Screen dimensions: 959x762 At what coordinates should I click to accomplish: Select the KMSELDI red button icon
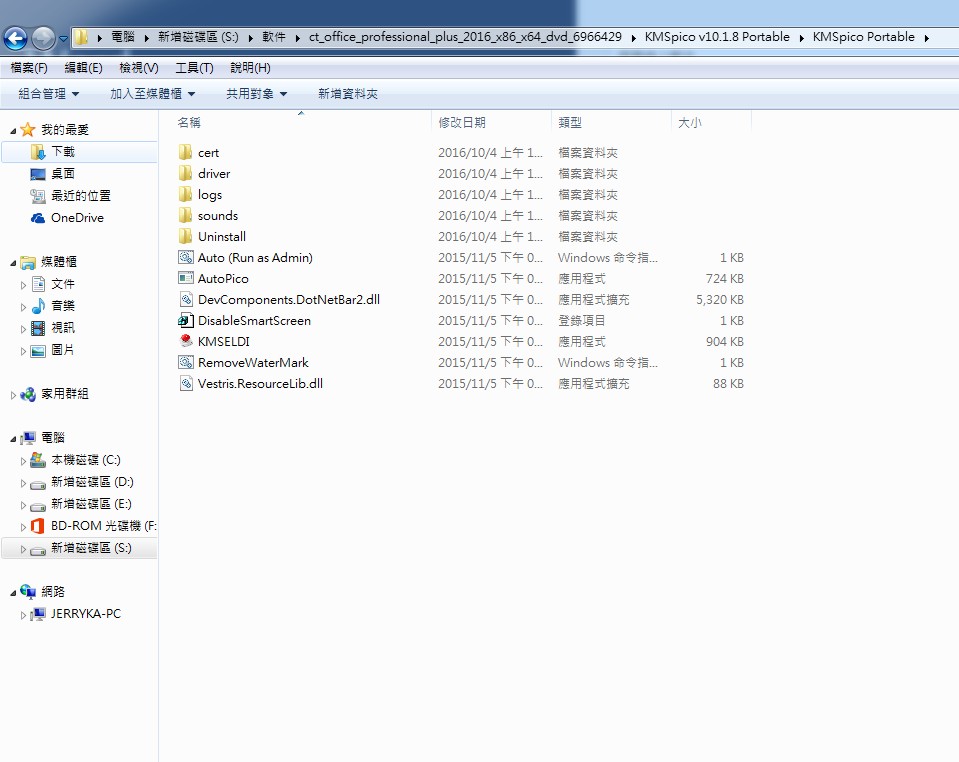[186, 341]
